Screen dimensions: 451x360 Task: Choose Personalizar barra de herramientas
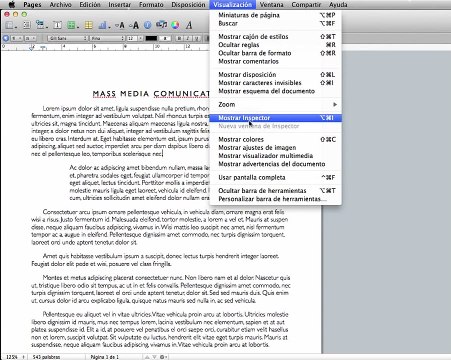click(275, 199)
